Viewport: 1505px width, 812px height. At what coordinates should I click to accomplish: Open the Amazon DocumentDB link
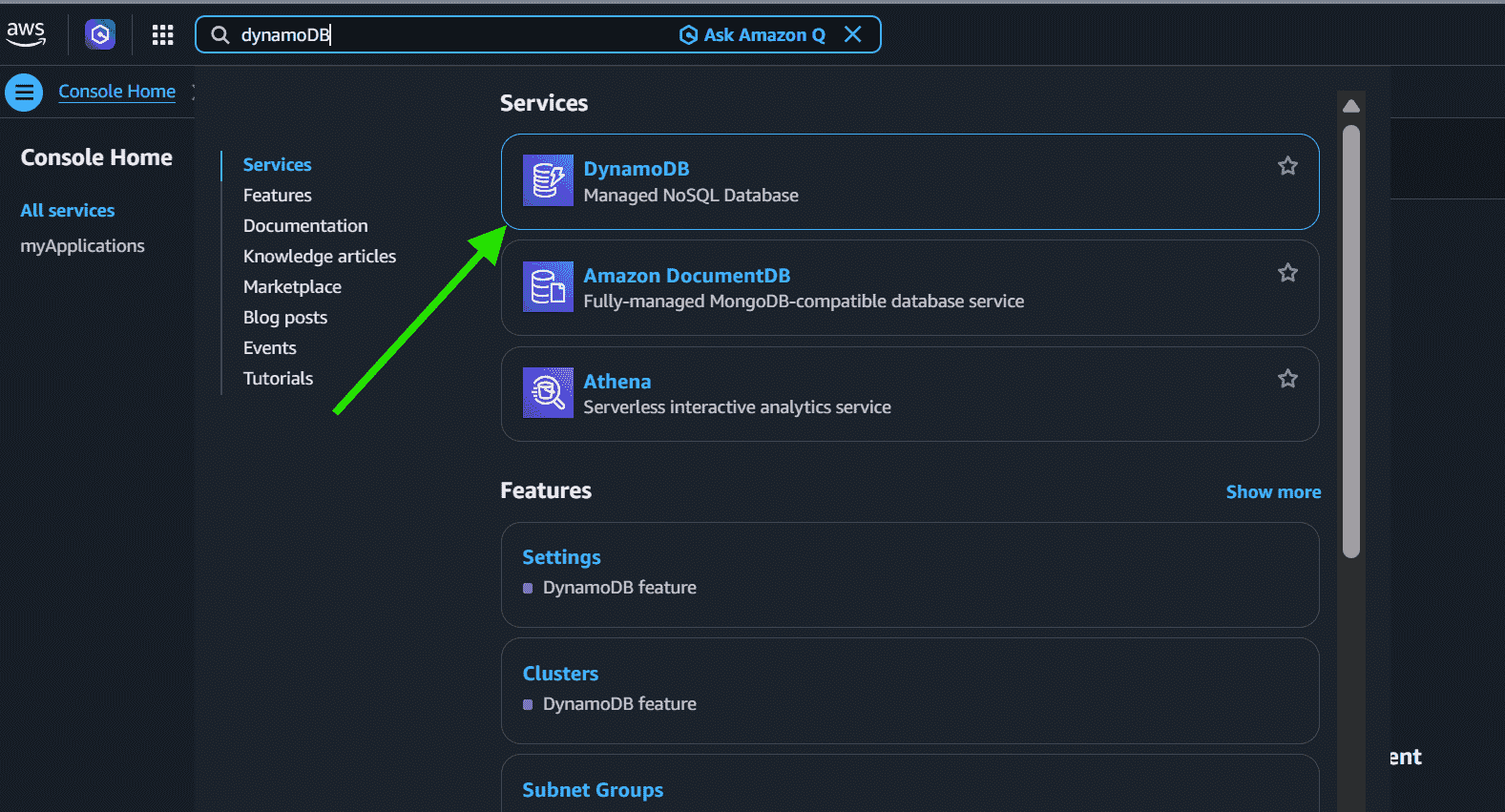point(687,276)
